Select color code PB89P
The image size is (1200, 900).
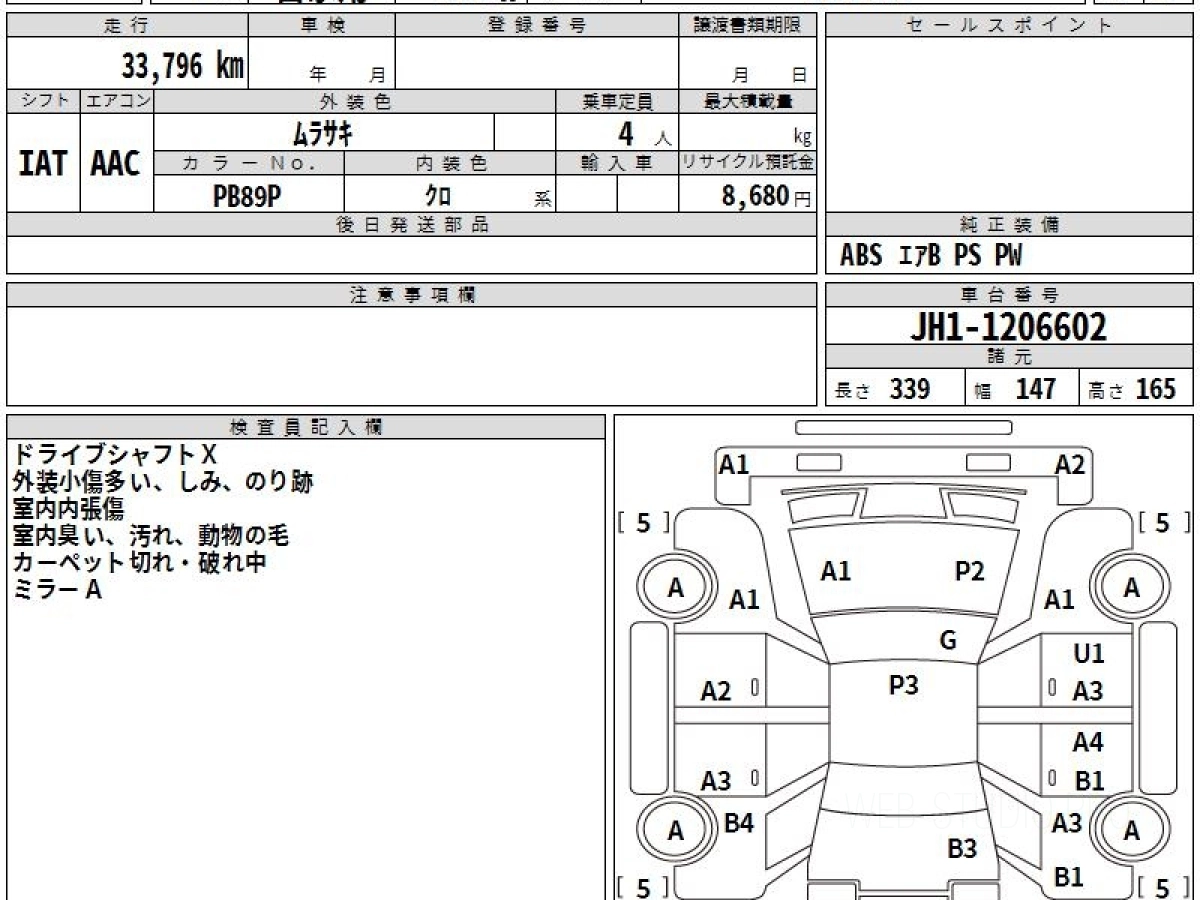click(248, 195)
